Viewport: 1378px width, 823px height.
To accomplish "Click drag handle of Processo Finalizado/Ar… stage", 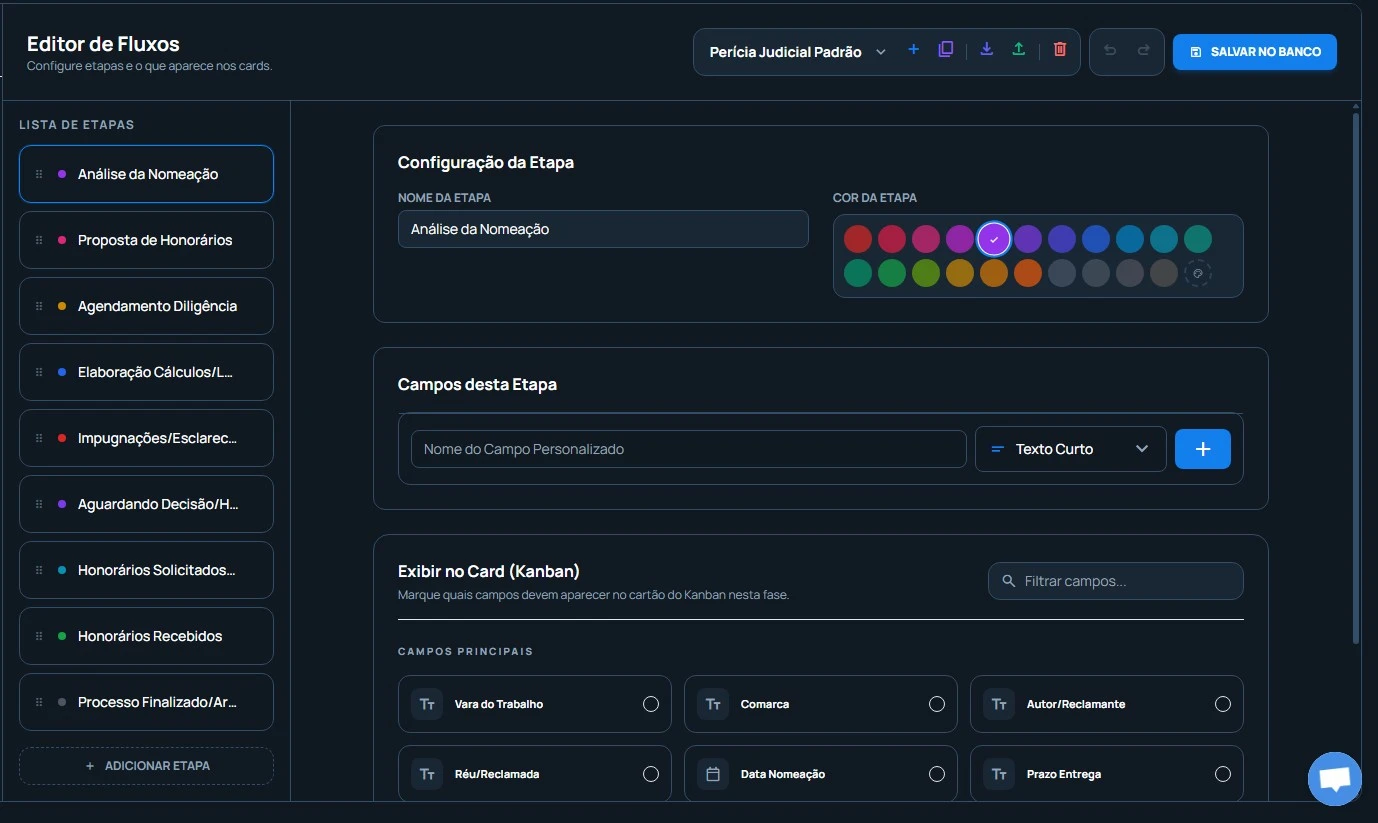I will click(39, 702).
